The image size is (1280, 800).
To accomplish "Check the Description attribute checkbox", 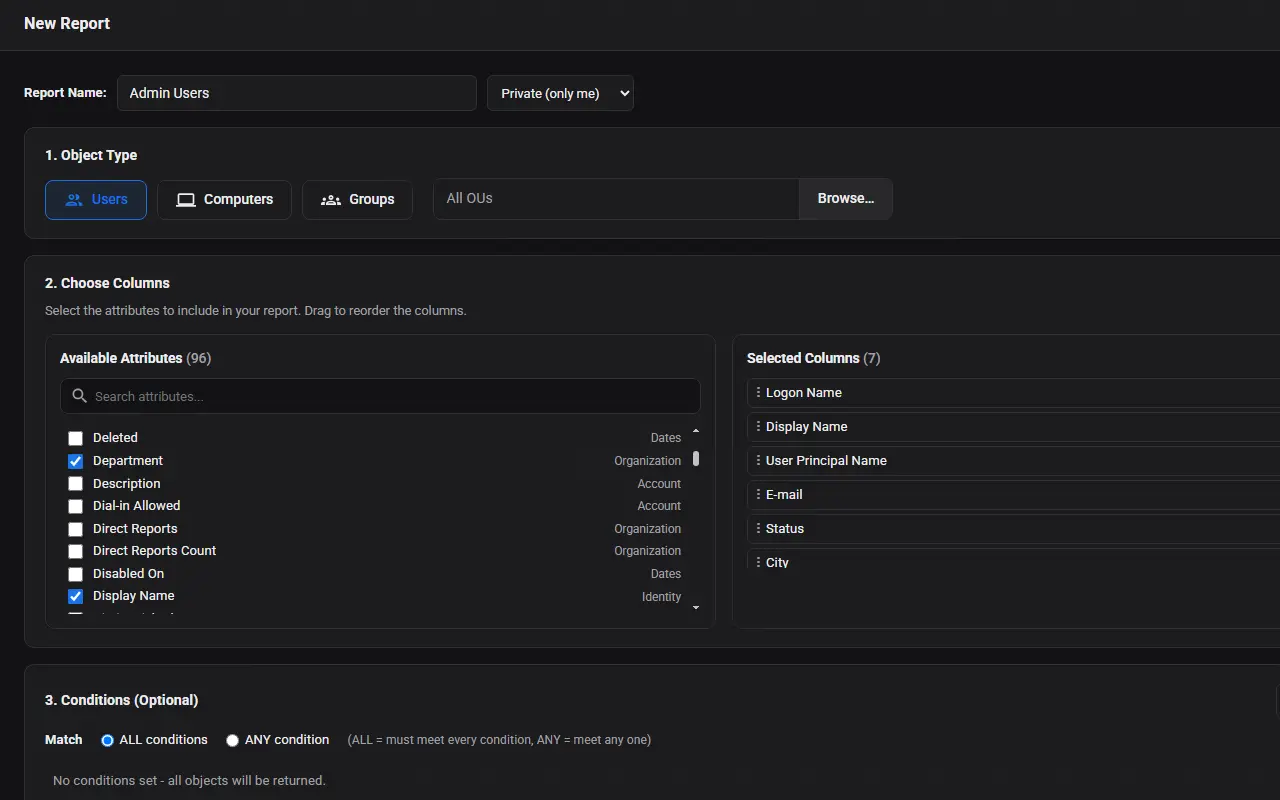I will coord(75,484).
